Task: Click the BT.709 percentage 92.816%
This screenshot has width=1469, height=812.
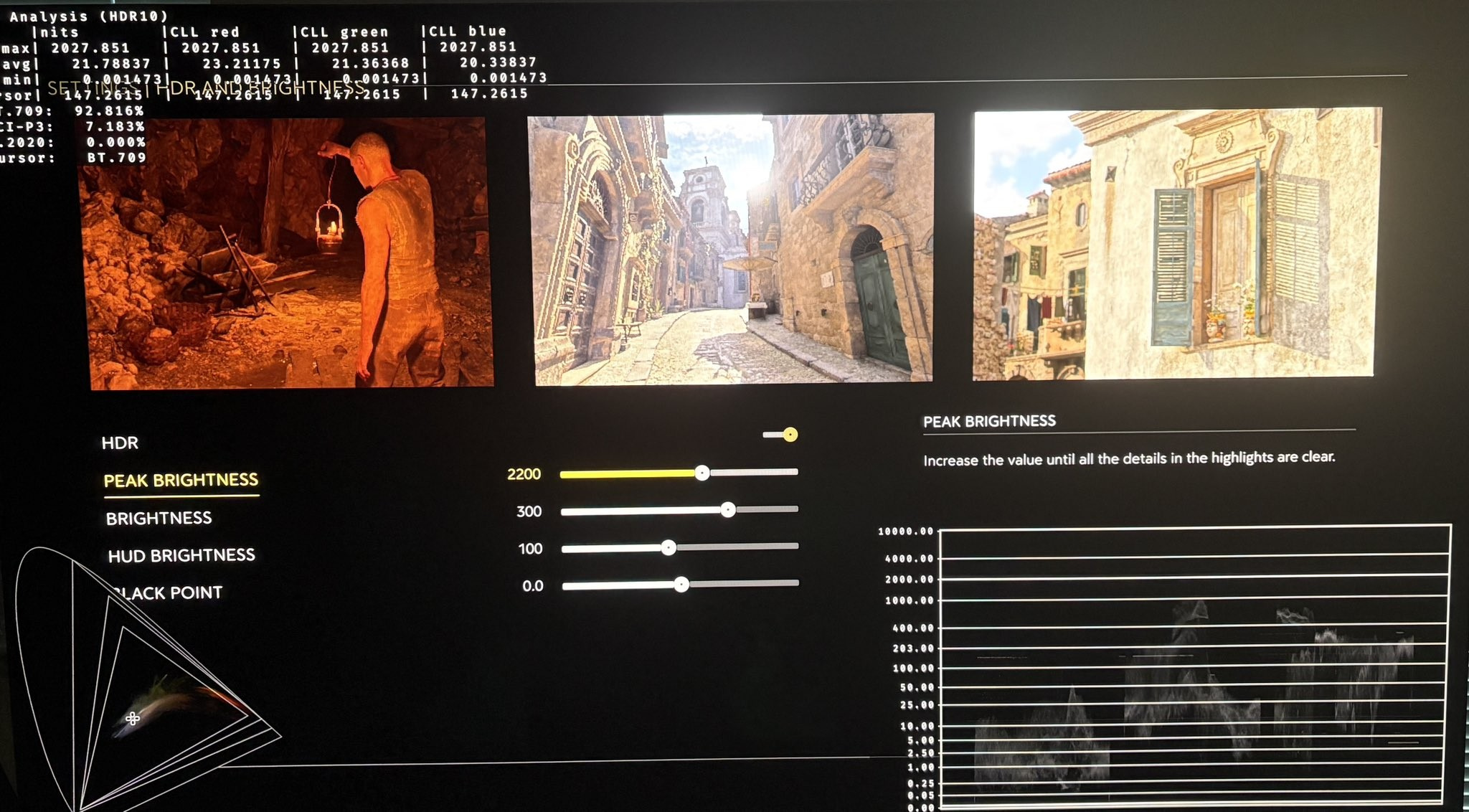Action: click(109, 110)
